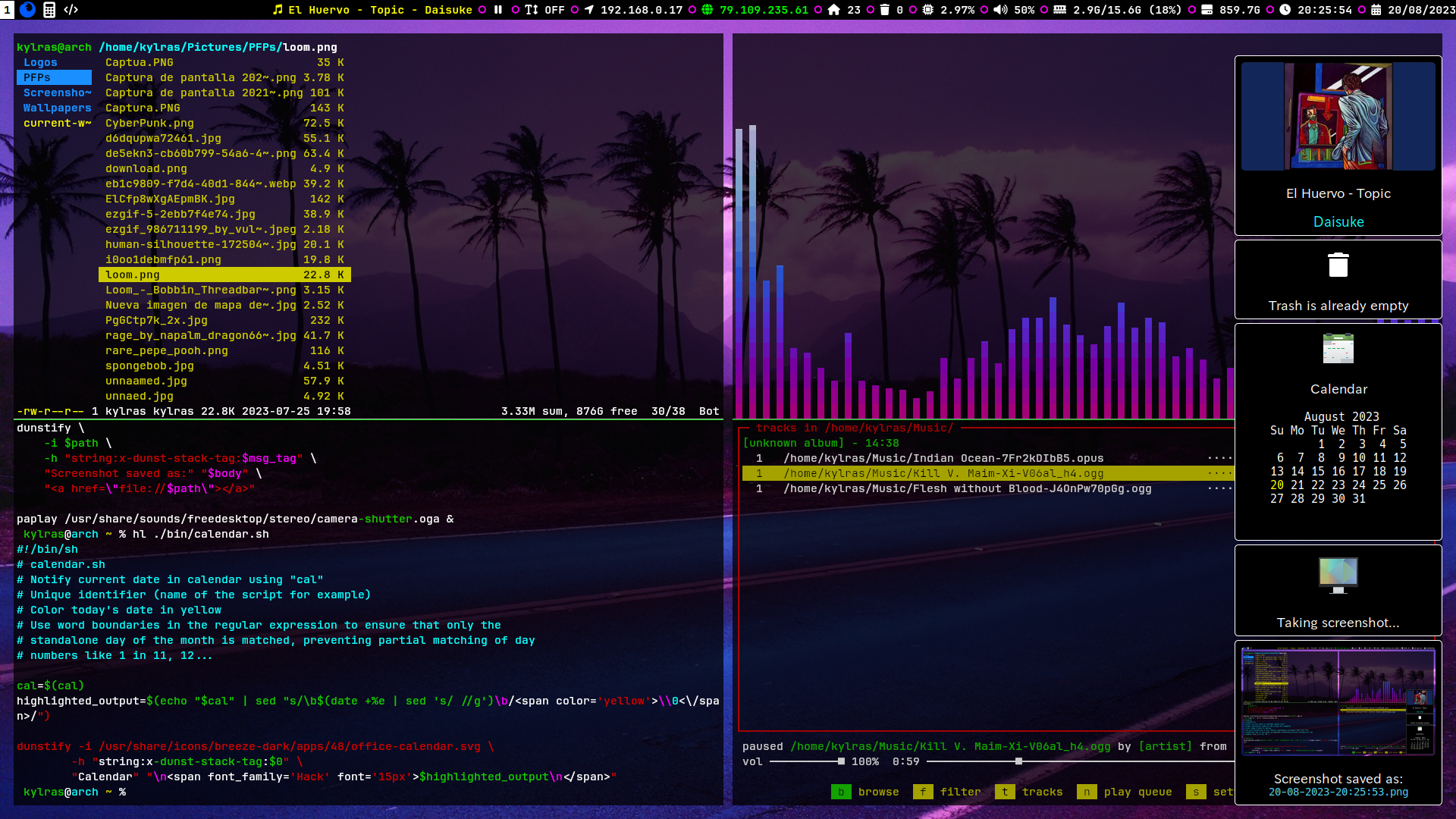The height and width of the screenshot is (819, 1456).
Task: Select Flesh without Blood track
Action: pyautogui.click(x=987, y=488)
